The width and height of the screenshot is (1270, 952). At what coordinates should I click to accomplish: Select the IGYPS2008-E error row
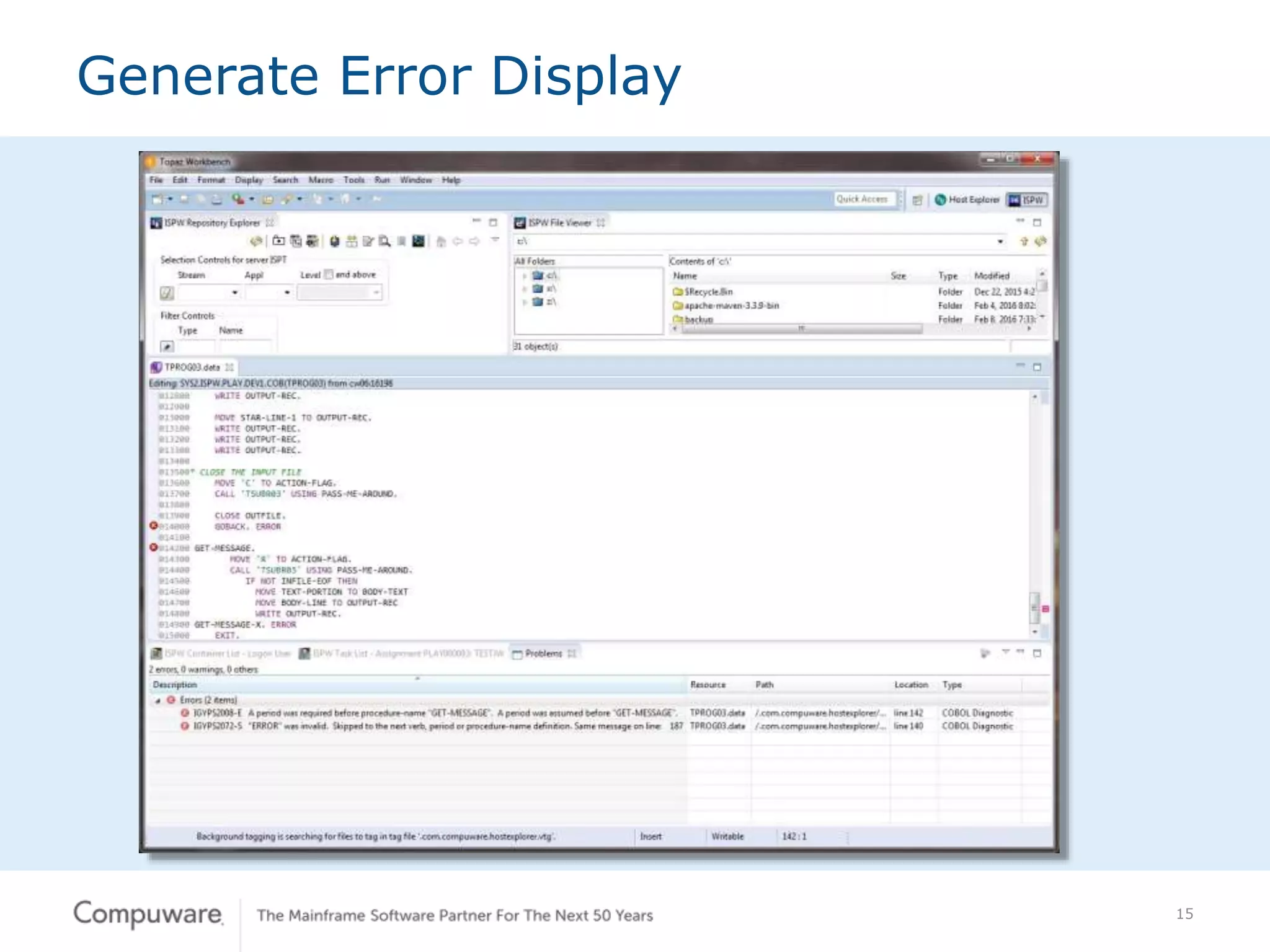tap(598, 713)
